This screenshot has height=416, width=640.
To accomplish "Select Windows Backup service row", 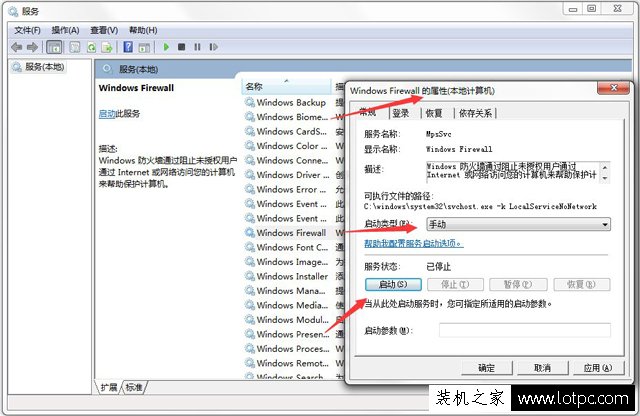I will click(291, 102).
